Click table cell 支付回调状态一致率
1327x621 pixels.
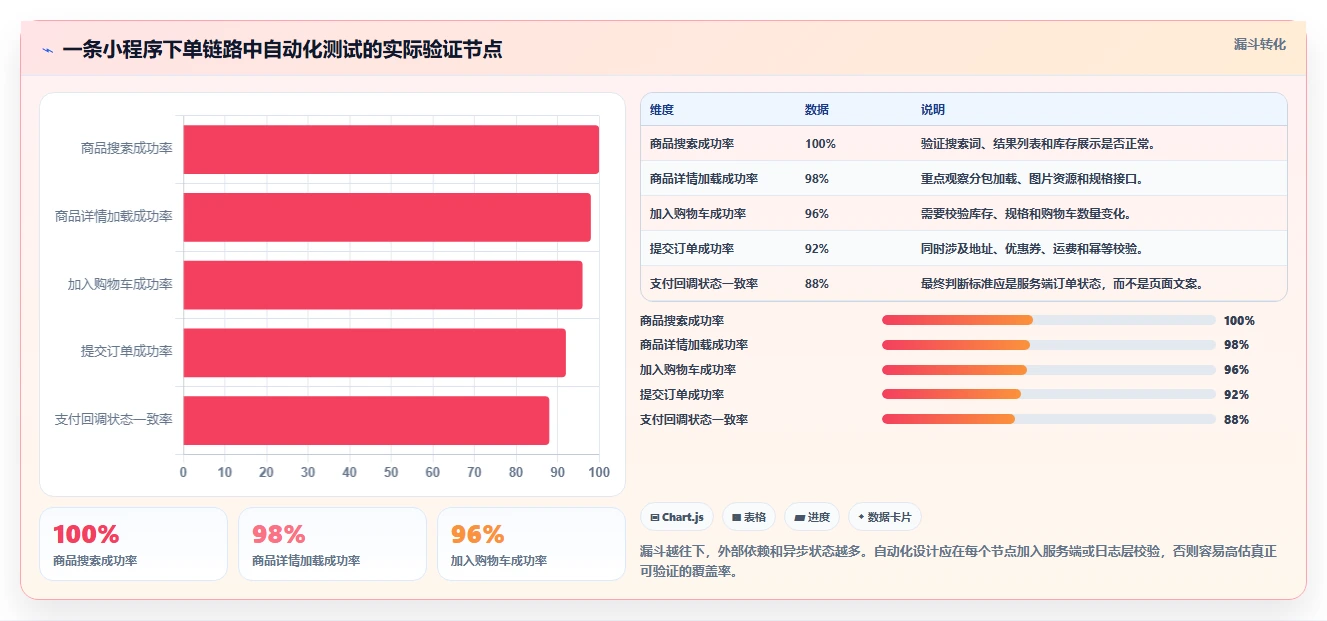[704, 284]
